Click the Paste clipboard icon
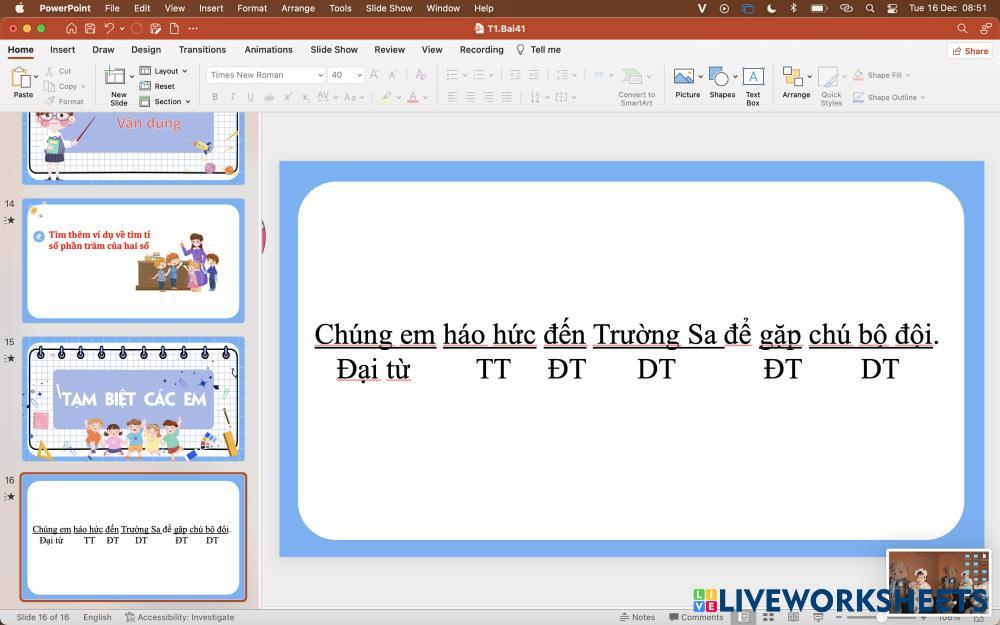The image size is (1000, 625). coord(22,78)
